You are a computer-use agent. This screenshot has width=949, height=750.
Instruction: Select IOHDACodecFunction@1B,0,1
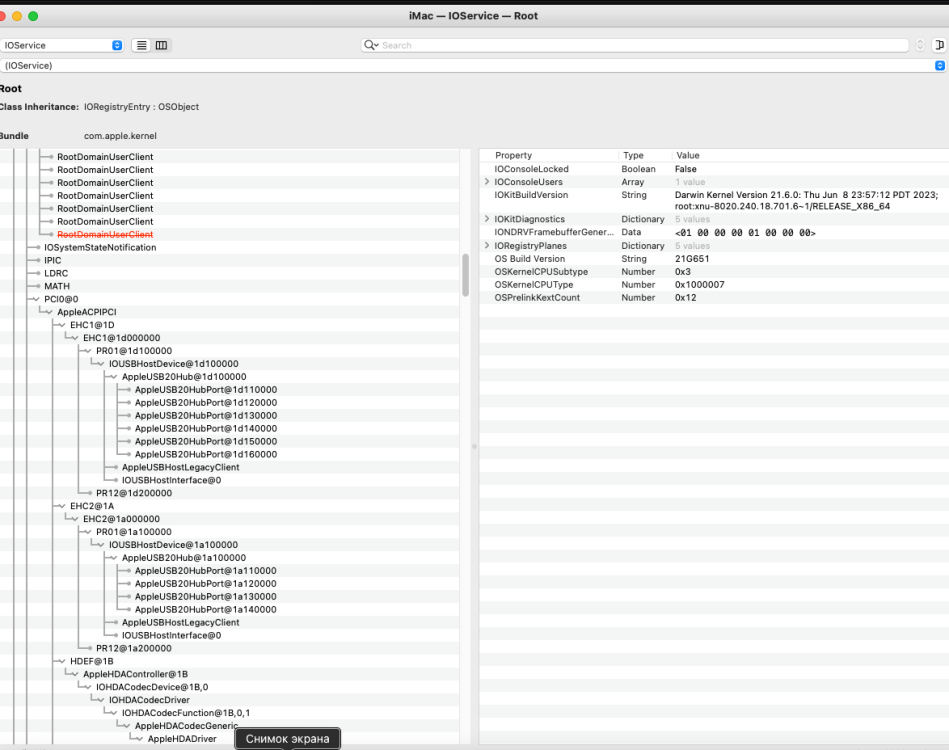point(186,713)
